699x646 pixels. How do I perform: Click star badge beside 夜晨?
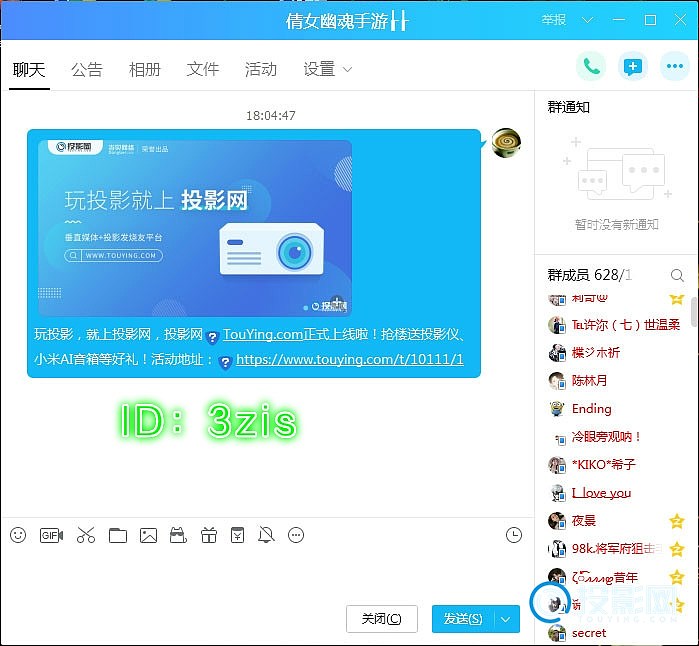[677, 520]
